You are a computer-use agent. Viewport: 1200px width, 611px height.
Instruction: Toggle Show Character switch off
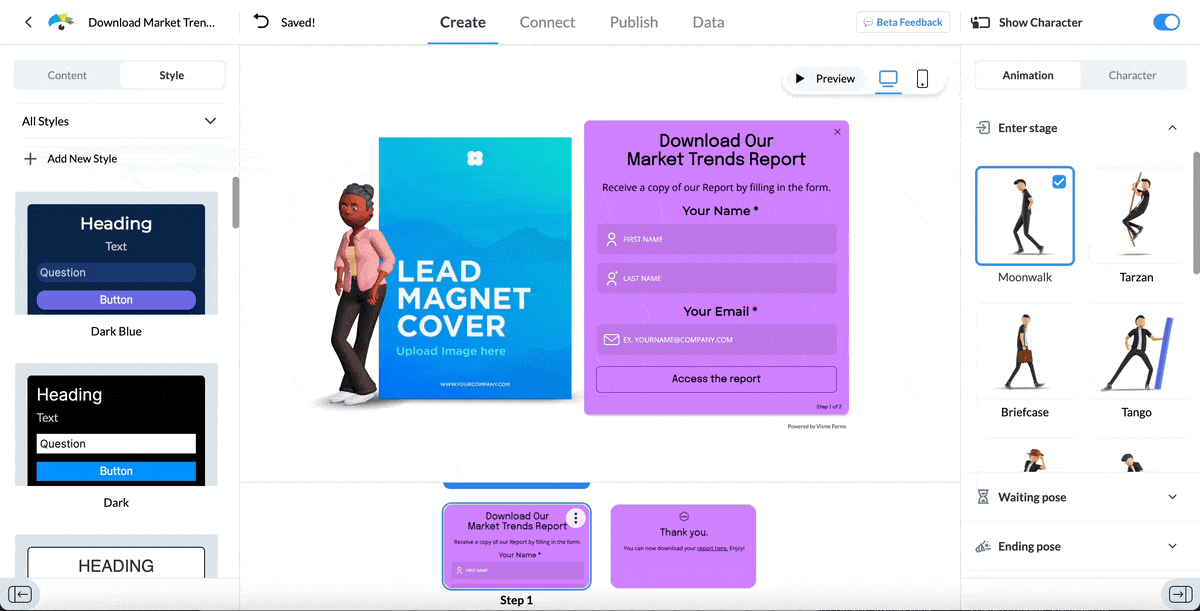click(1168, 20)
